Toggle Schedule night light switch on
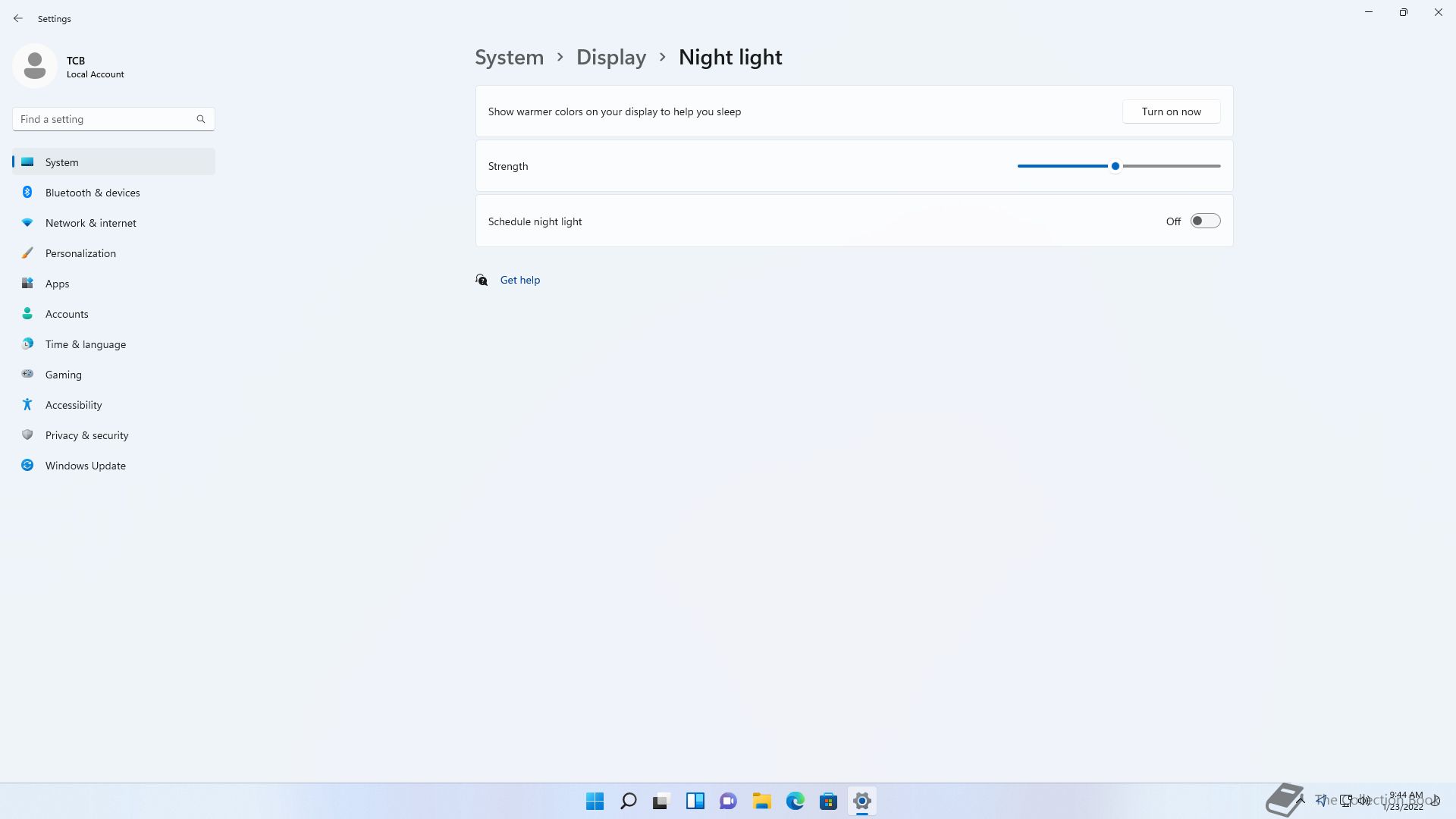Image resolution: width=1456 pixels, height=819 pixels. (1204, 221)
